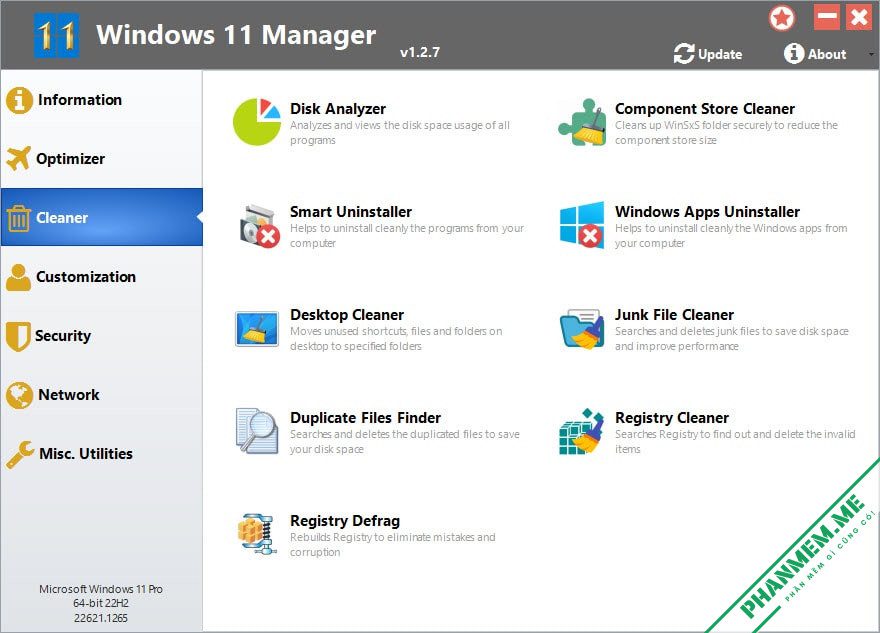Image resolution: width=880 pixels, height=633 pixels.
Task: Click the Cleaner trash can icon
Action: [x=19, y=218]
